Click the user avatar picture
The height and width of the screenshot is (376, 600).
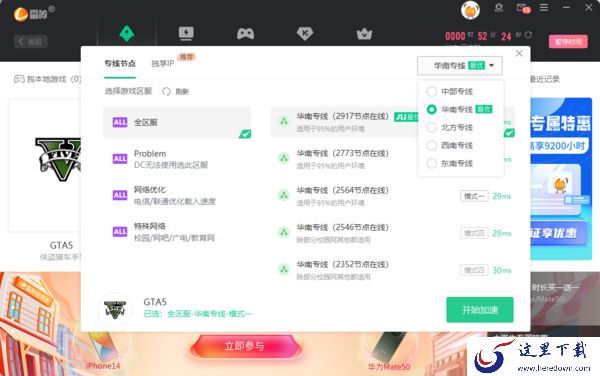click(470, 10)
